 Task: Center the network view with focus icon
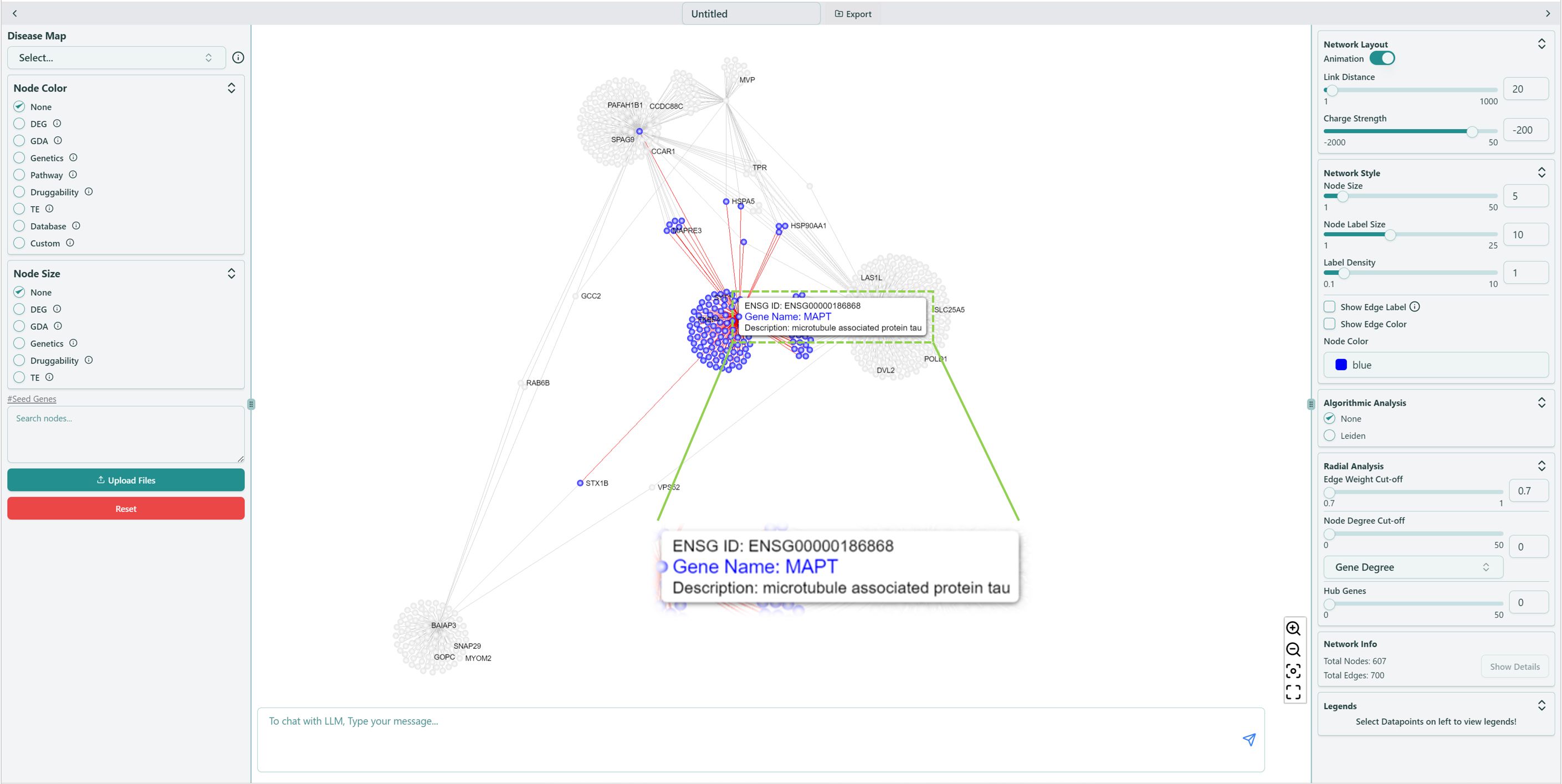(1294, 670)
